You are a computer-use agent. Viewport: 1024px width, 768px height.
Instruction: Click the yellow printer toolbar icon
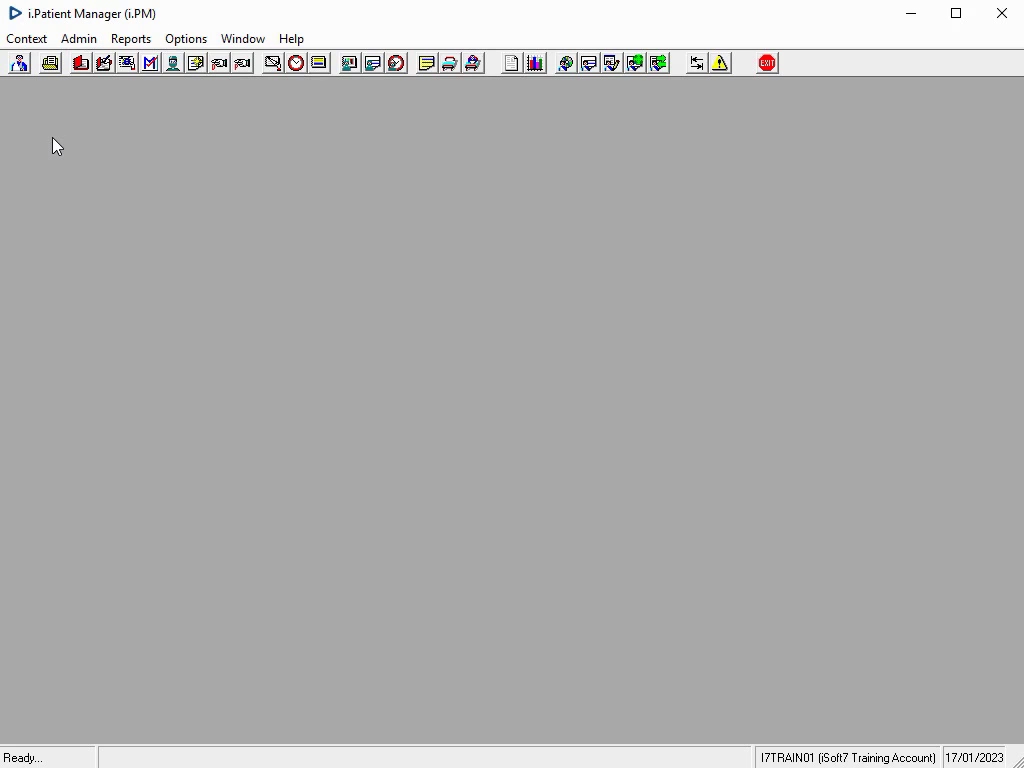coord(50,63)
